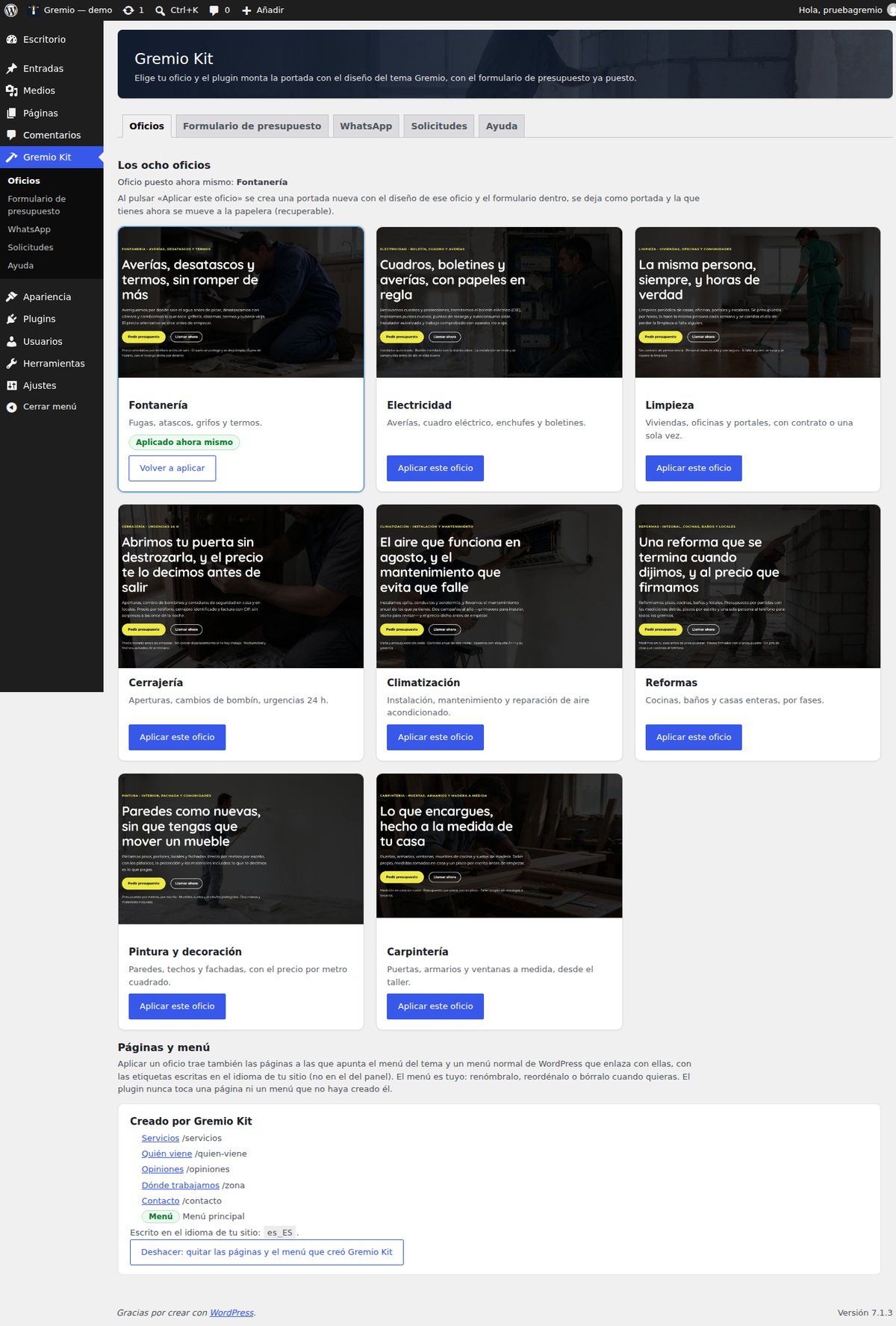This screenshot has width=896, height=1326.
Task: Open the Contacto page link
Action: [161, 1201]
